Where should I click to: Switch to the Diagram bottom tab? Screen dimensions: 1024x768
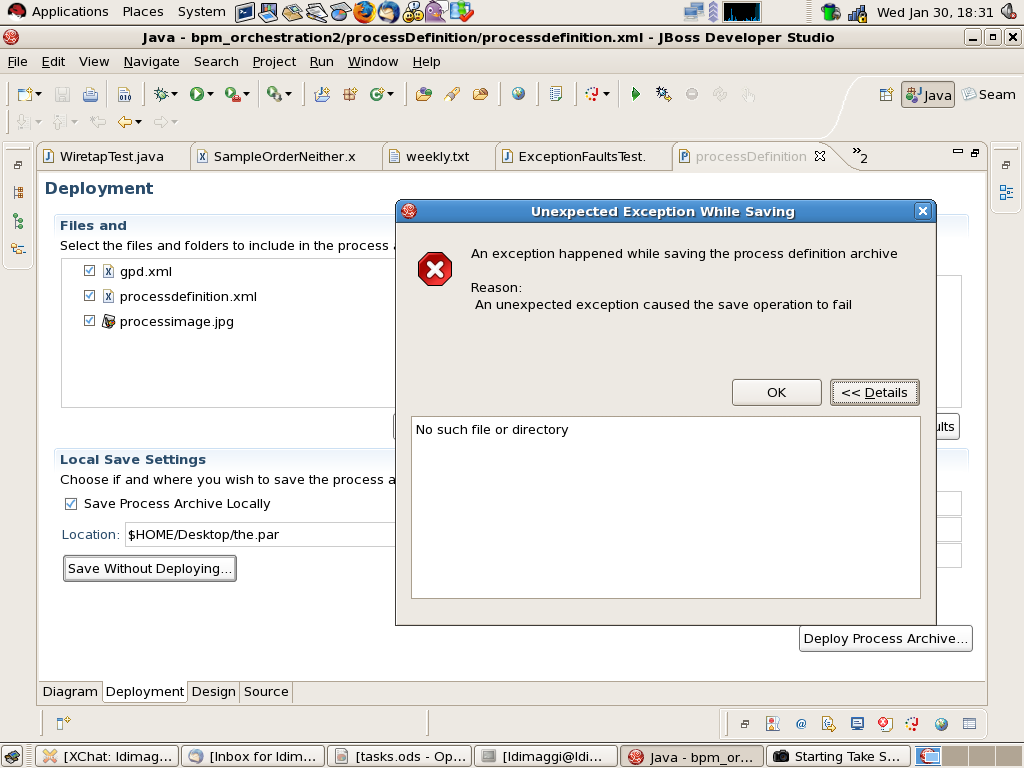coord(70,692)
